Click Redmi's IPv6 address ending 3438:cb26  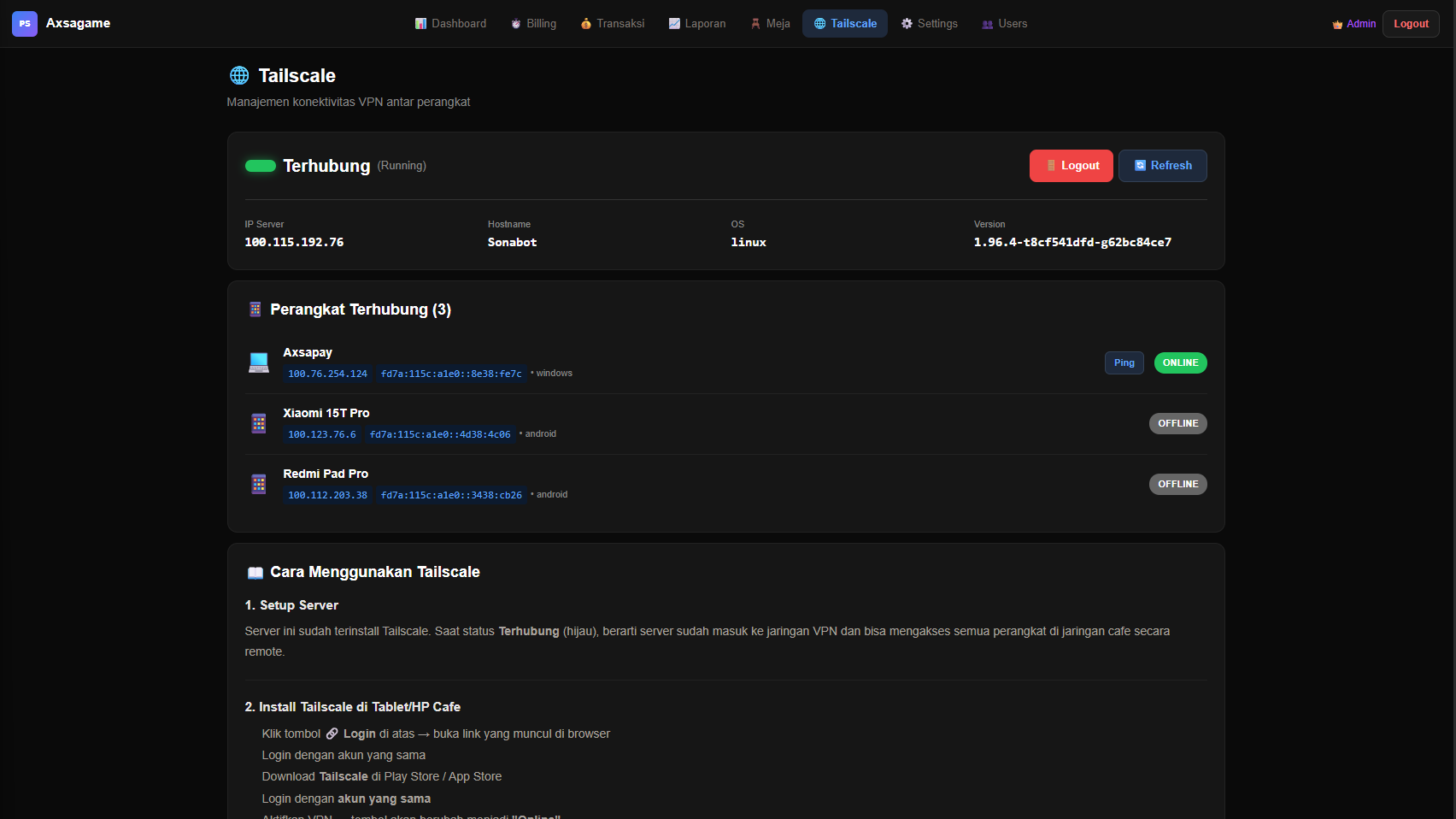[451, 496]
